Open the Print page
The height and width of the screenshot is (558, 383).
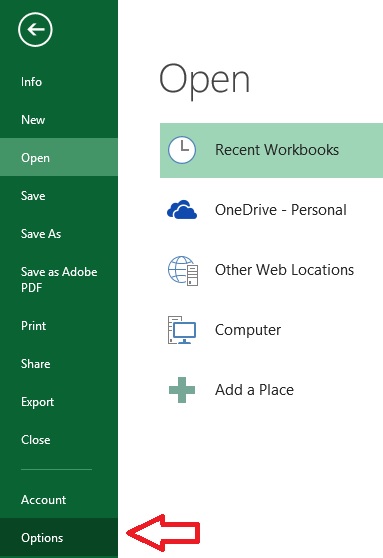pos(33,326)
